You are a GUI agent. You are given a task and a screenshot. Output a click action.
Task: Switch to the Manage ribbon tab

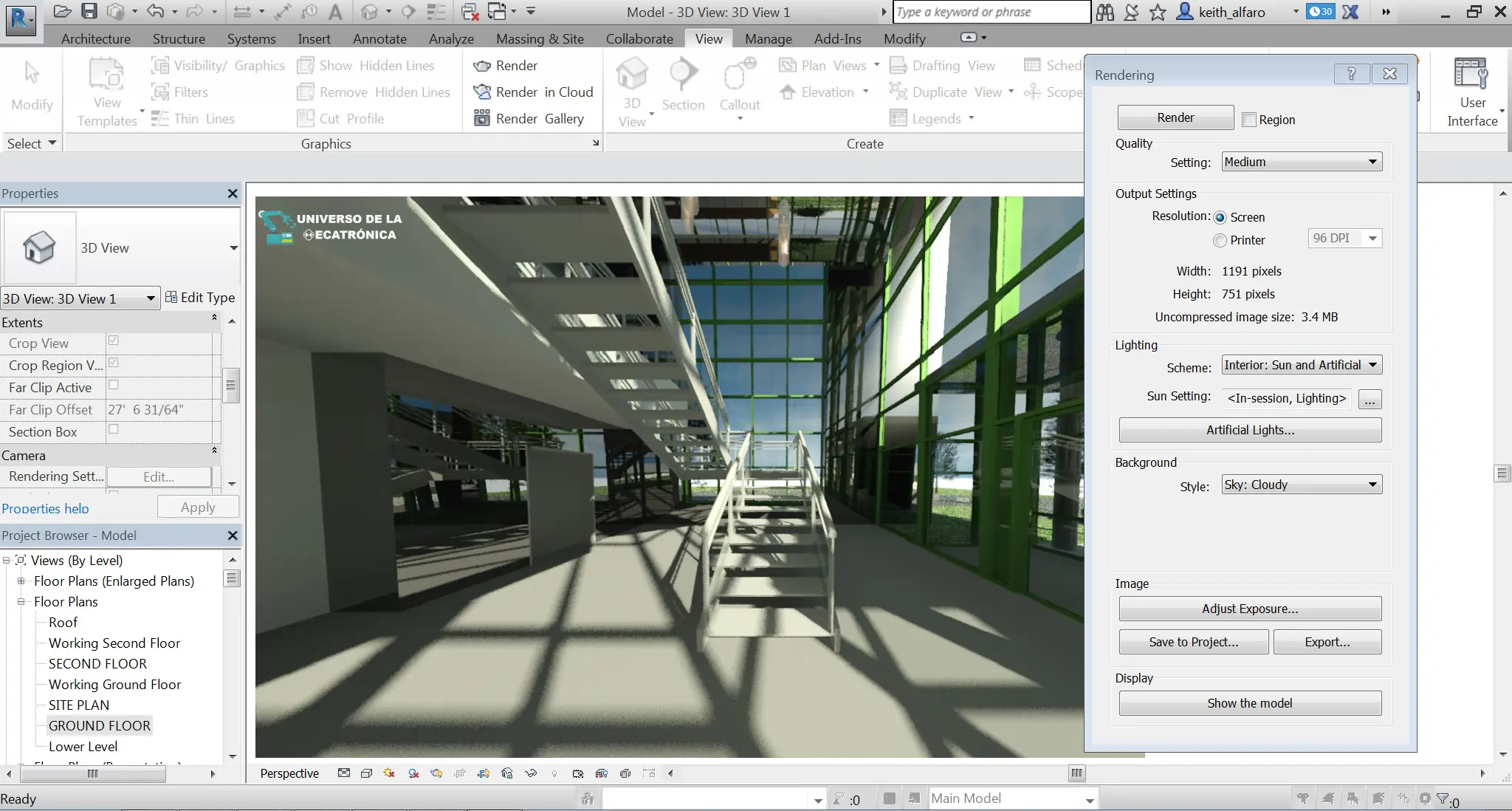(768, 38)
